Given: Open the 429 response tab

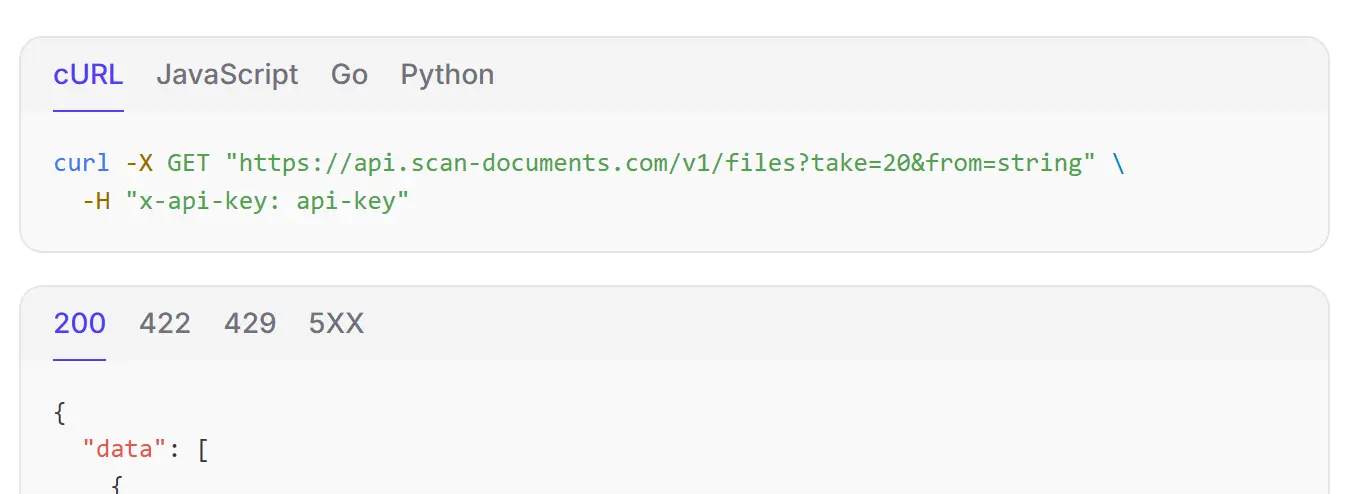Looking at the screenshot, I should point(250,323).
